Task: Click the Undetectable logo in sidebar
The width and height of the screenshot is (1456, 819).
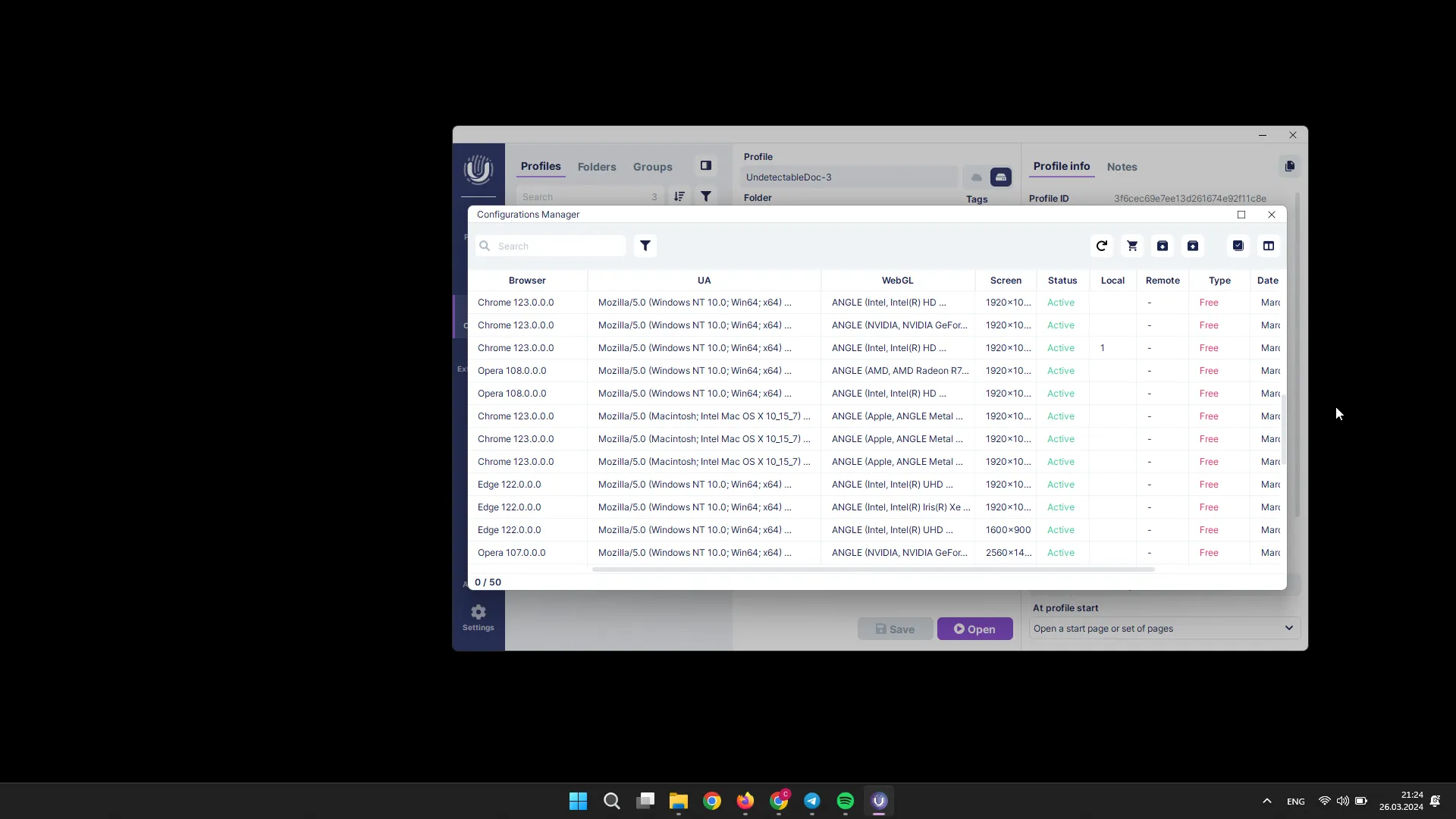Action: [479, 170]
